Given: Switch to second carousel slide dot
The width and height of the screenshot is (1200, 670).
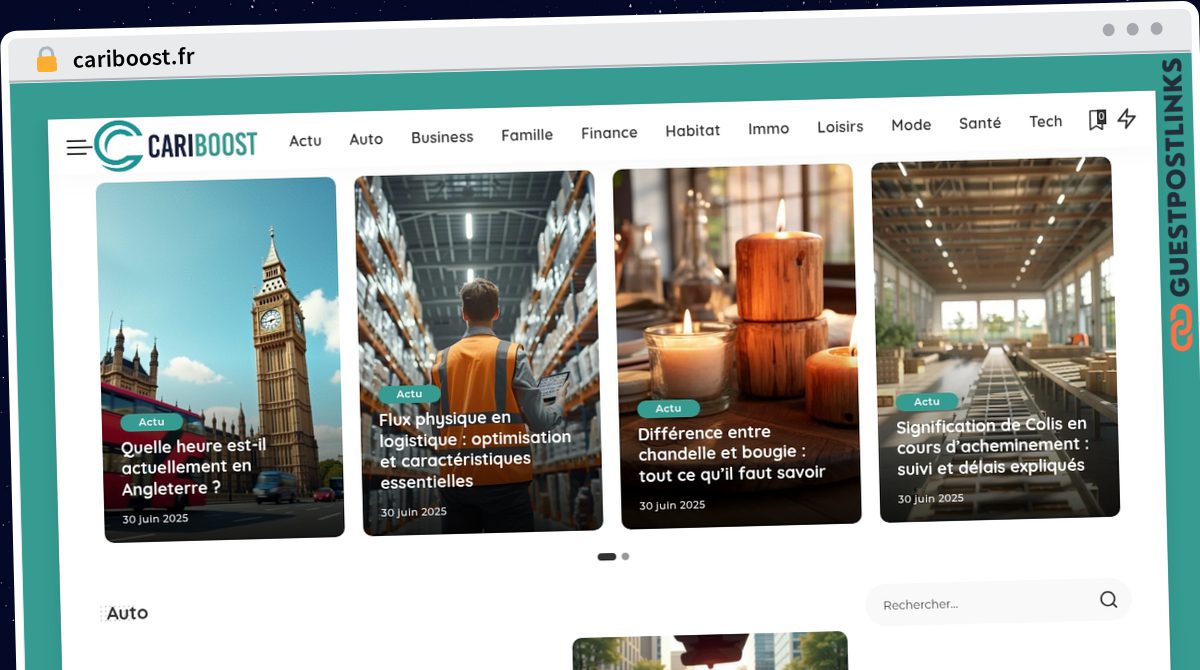Looking at the screenshot, I should coord(625,556).
